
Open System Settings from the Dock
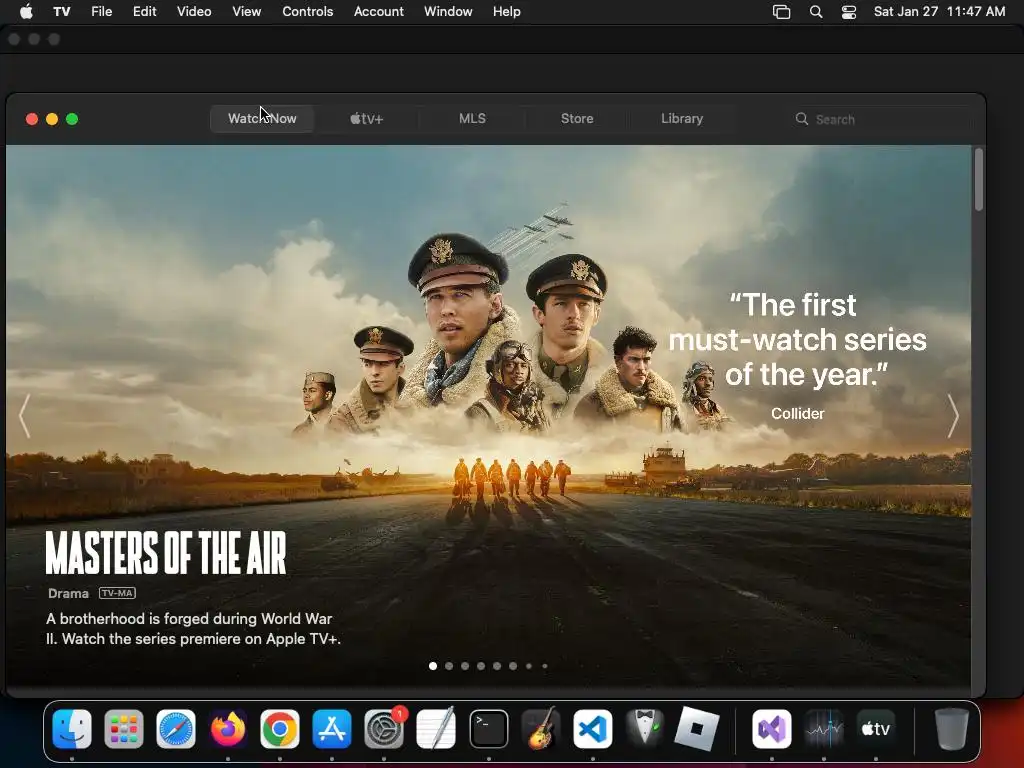[384, 729]
